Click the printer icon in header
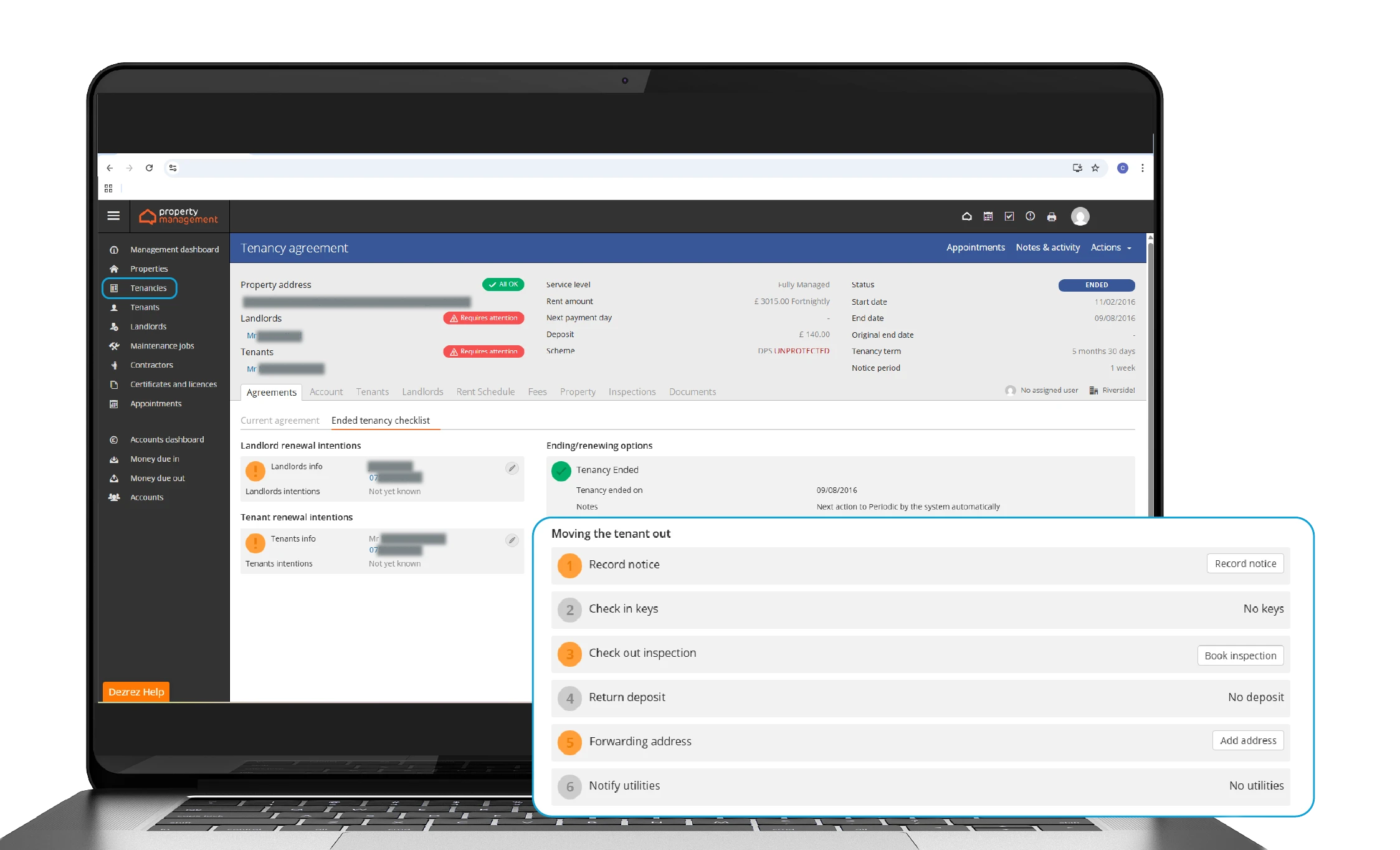Image resolution: width=1400 pixels, height=850 pixels. click(1052, 217)
